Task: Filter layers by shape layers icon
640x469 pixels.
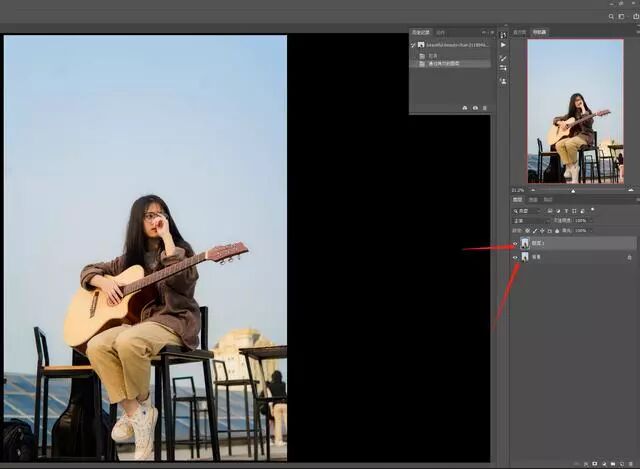Action: [574, 211]
